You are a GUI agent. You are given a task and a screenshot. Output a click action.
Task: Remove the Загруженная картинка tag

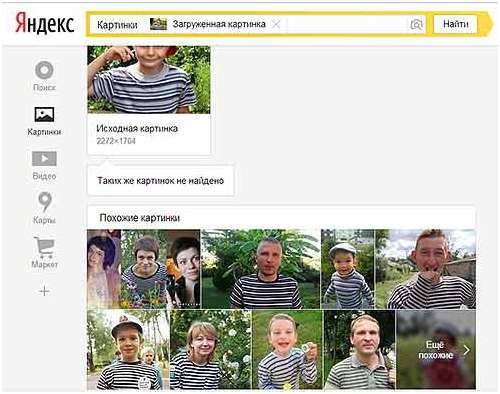pyautogui.click(x=276, y=24)
